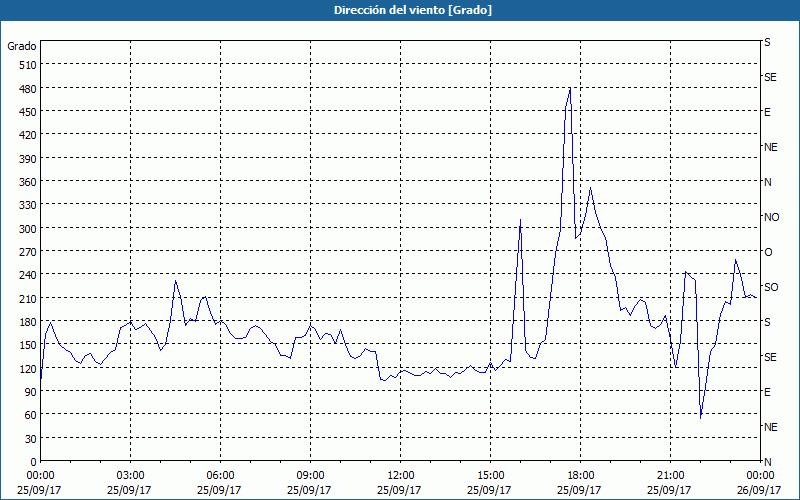
Task: Select the 390 value on the y-axis
Action: pyautogui.click(x=28, y=158)
